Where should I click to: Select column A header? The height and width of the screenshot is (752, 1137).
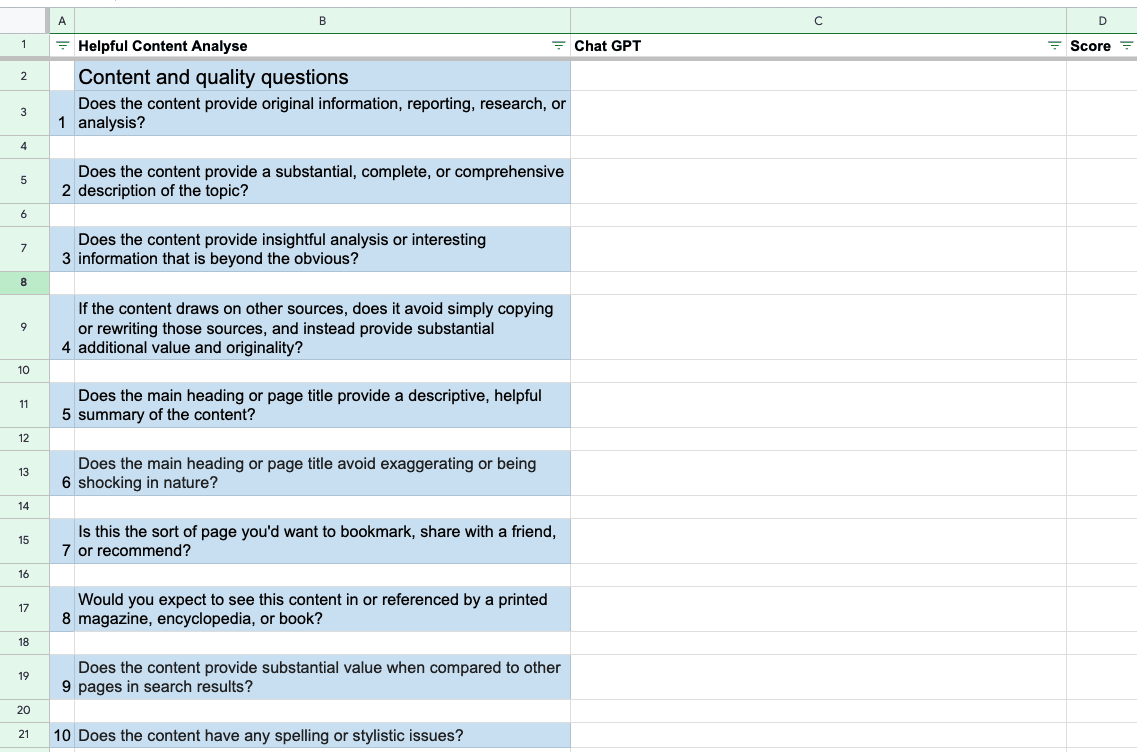point(61,20)
